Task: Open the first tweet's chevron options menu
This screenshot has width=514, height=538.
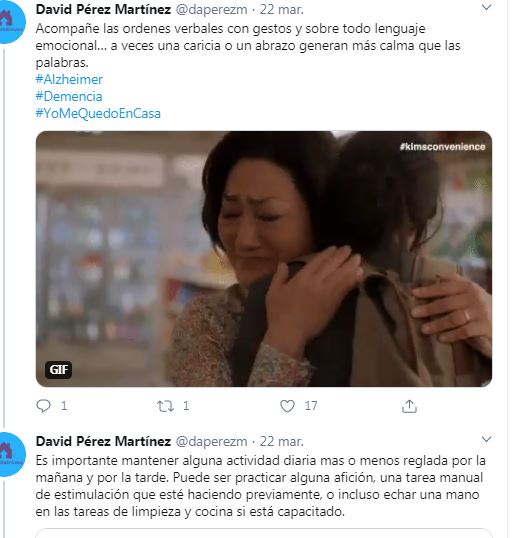Action: click(487, 7)
